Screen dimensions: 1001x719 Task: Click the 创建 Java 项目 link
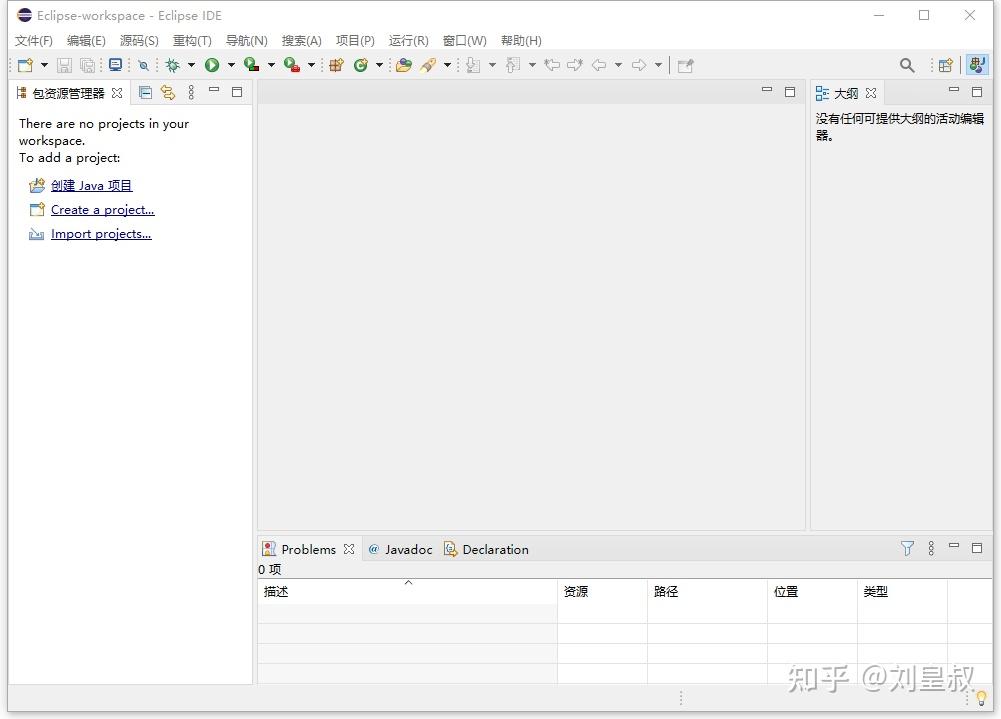tap(91, 186)
